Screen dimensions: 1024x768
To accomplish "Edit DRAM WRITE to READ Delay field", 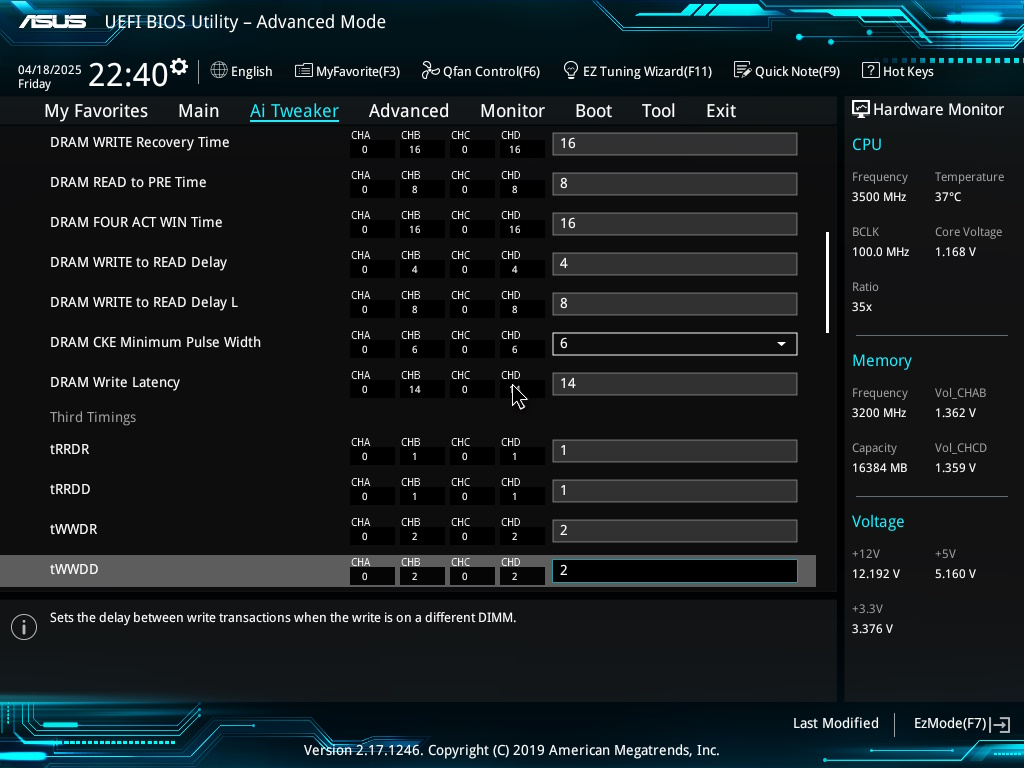I will pyautogui.click(x=675, y=264).
